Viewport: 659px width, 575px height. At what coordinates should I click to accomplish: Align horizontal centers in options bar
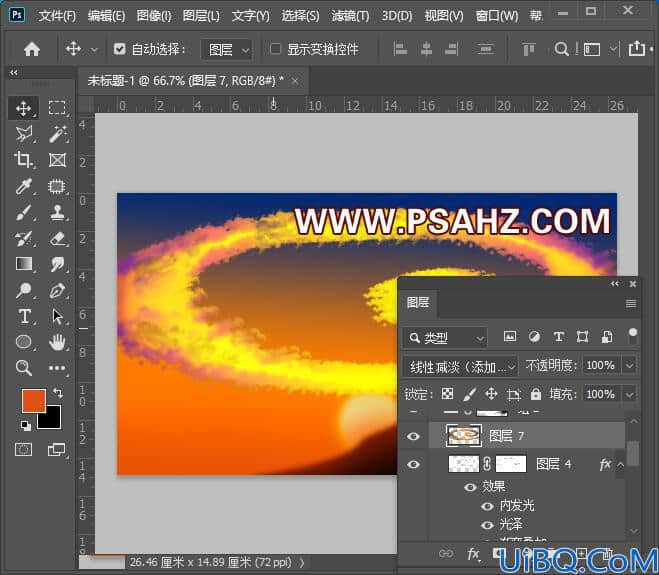pyautogui.click(x=426, y=49)
